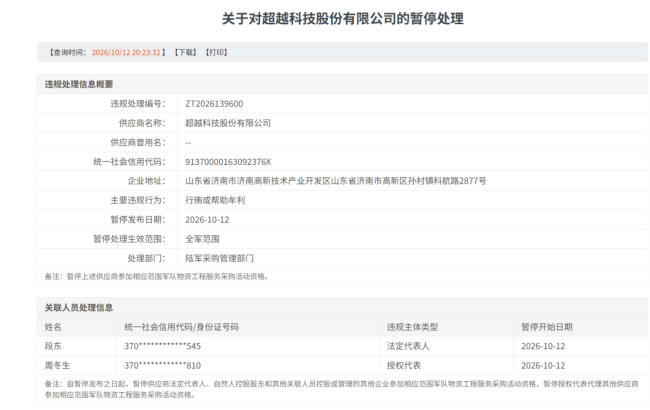The height and width of the screenshot is (410, 650).
Task: Click the 姓名 column header
Action: (53, 327)
